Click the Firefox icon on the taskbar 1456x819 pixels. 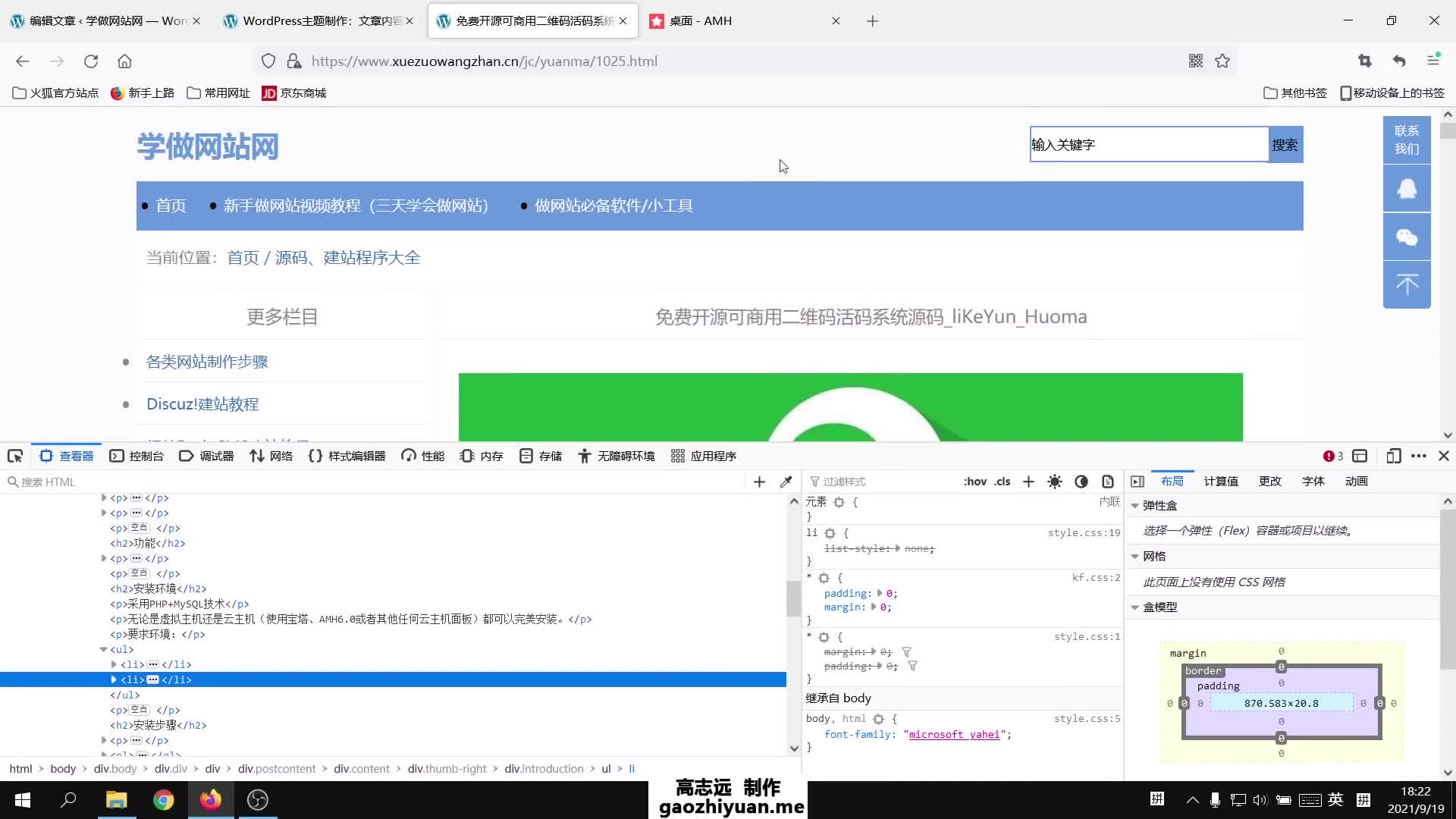coord(211,799)
